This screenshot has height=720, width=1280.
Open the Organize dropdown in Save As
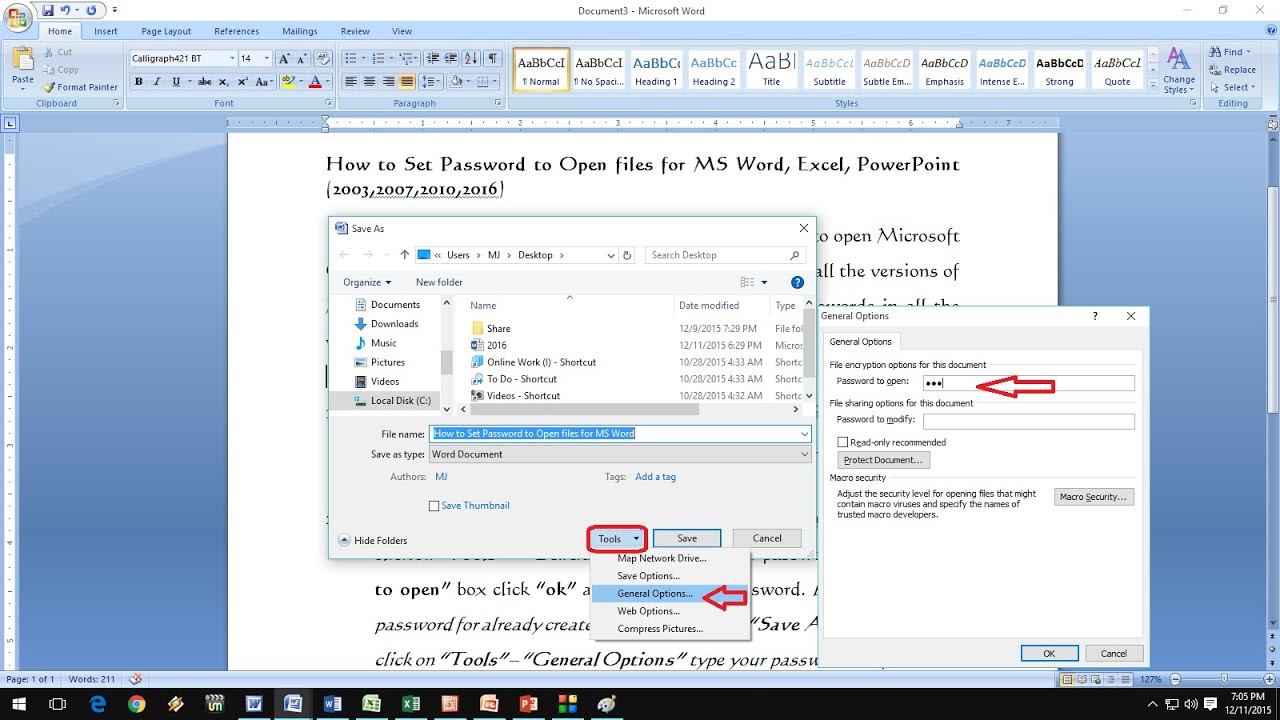[x=367, y=283]
